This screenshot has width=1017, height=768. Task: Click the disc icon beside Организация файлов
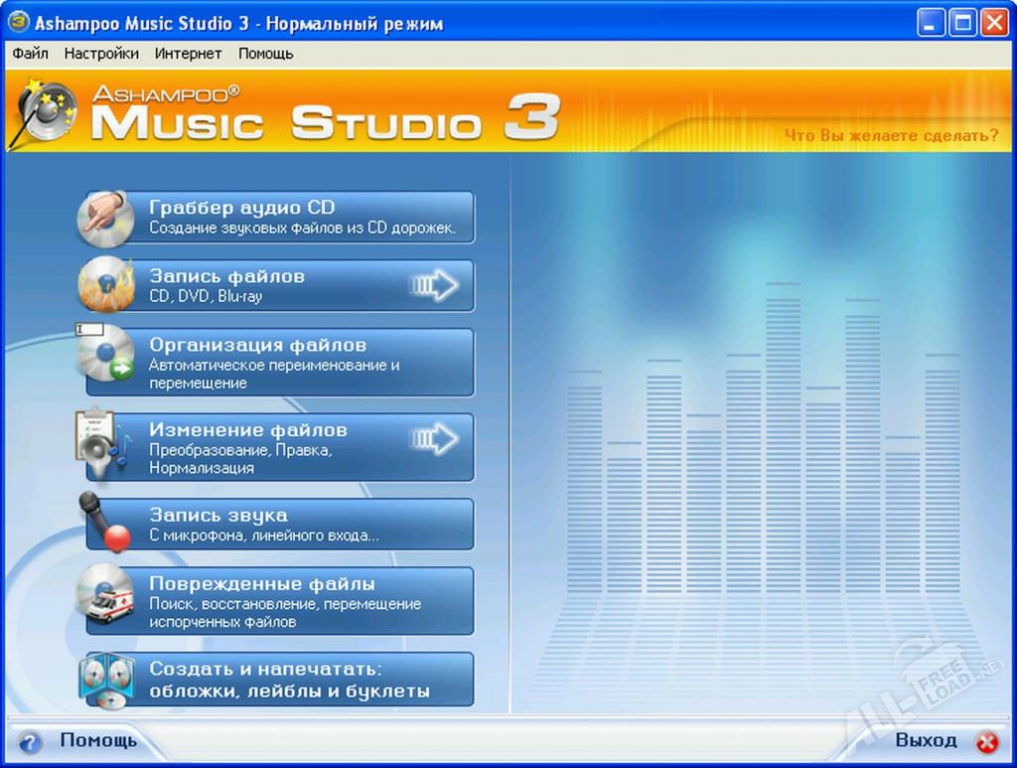coord(106,356)
